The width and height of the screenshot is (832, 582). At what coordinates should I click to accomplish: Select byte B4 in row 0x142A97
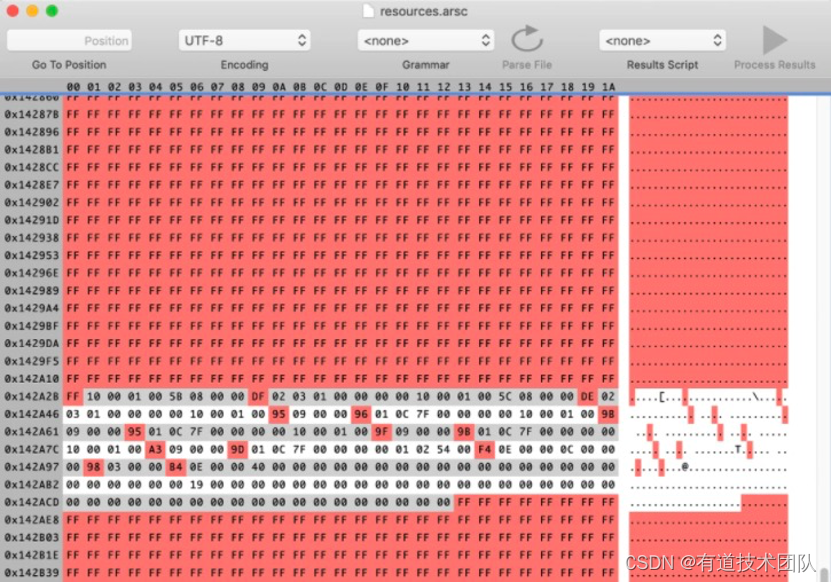click(176, 467)
